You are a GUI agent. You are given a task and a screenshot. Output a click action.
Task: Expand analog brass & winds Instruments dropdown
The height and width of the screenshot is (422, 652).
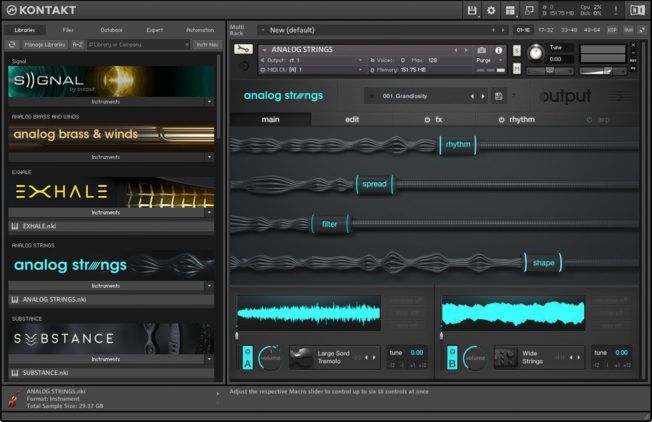point(210,157)
